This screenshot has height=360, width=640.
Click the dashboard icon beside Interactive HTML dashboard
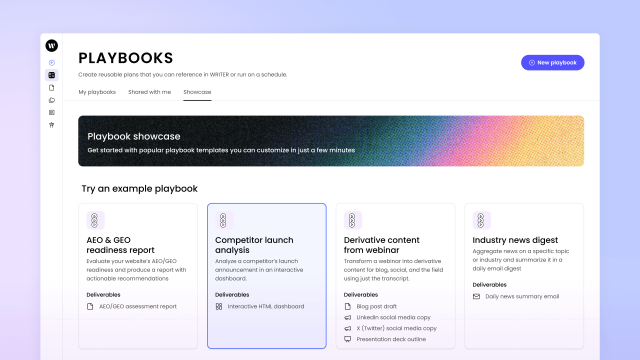coord(219,306)
